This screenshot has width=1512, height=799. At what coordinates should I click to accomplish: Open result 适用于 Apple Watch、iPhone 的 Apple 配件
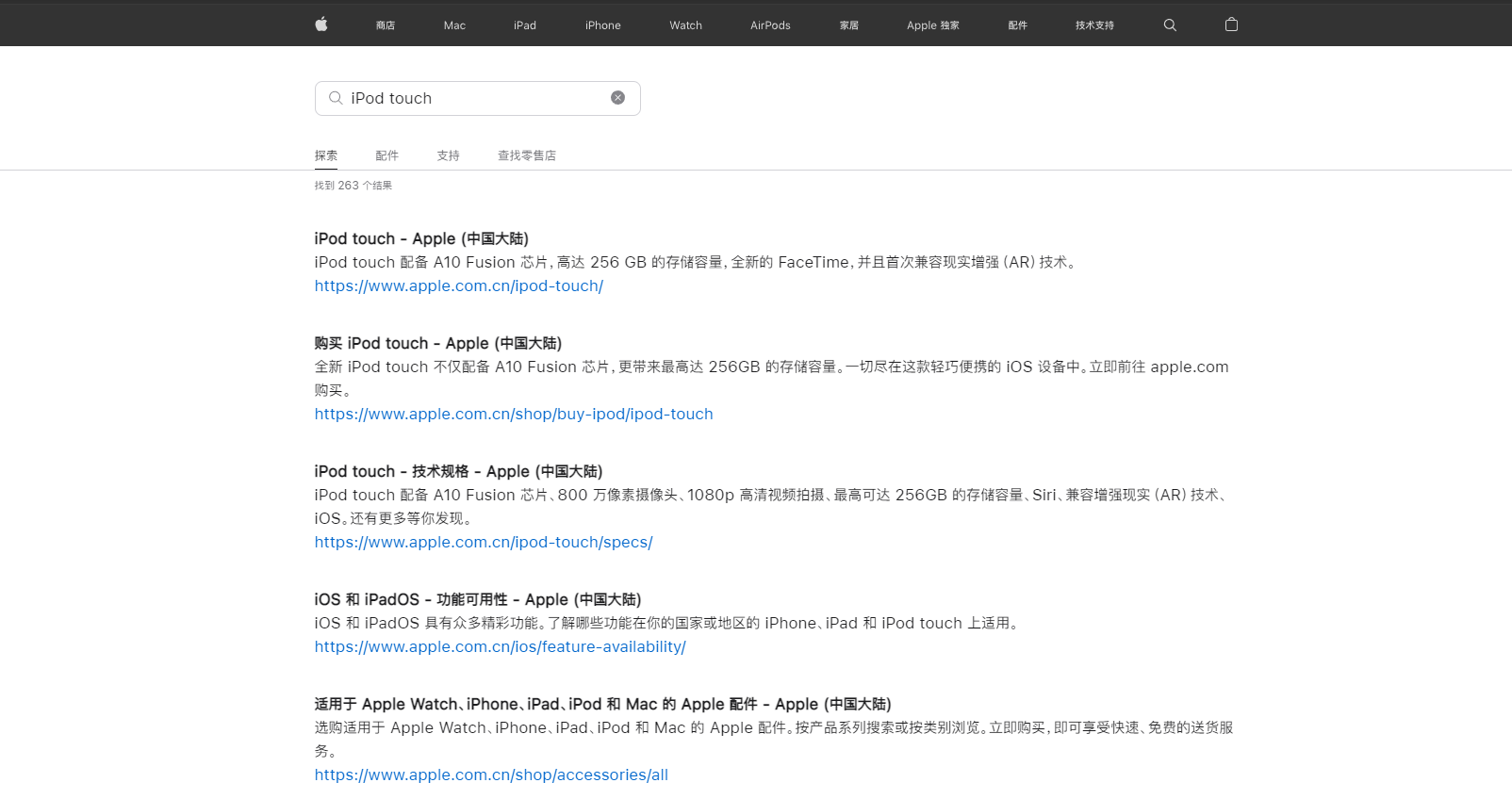pyautogui.click(x=603, y=704)
